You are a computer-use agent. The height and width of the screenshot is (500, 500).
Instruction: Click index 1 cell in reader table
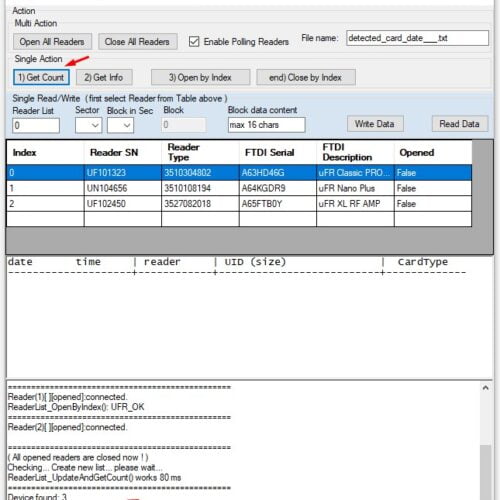click(x=45, y=188)
